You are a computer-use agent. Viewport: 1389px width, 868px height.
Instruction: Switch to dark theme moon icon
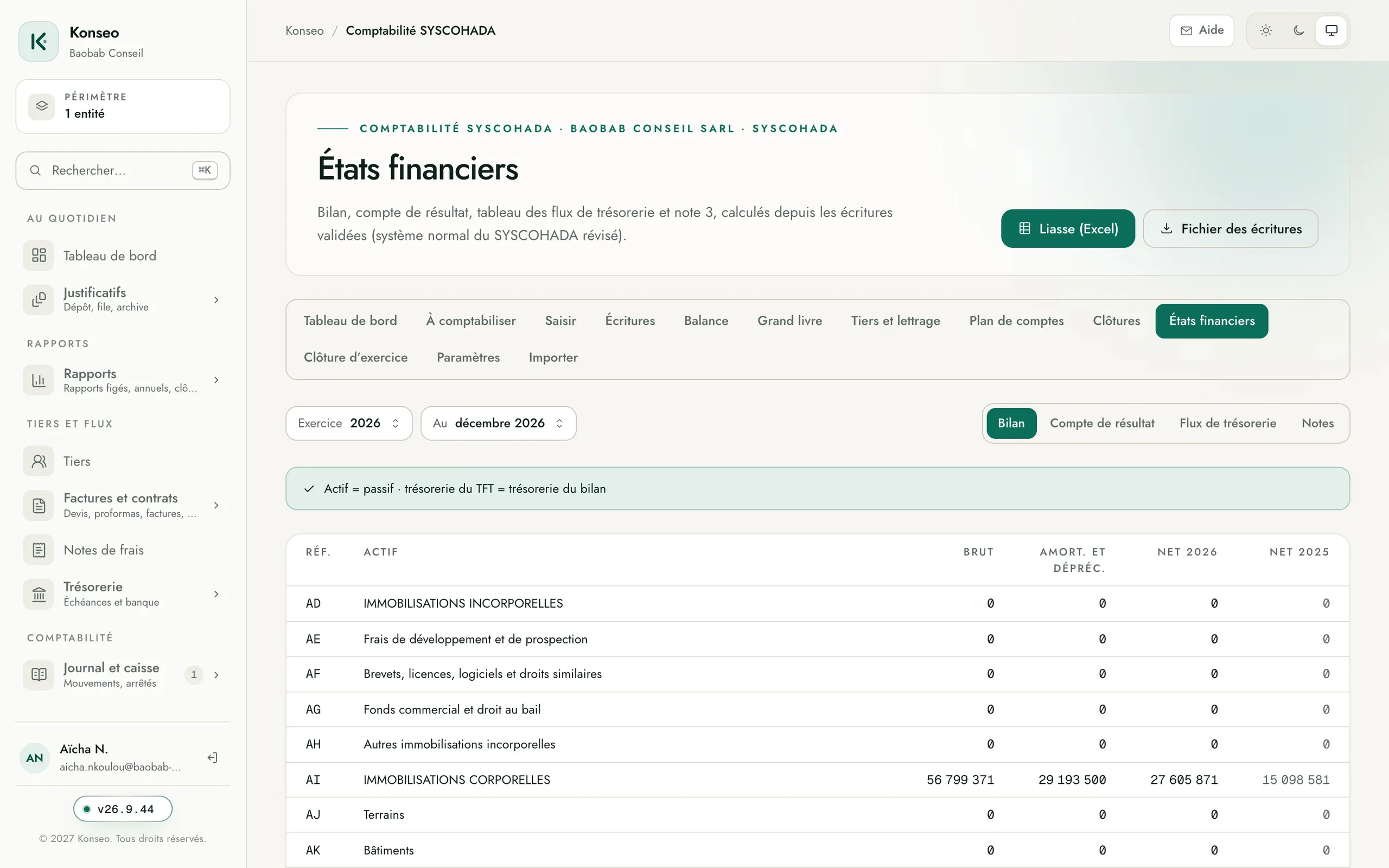1299,30
